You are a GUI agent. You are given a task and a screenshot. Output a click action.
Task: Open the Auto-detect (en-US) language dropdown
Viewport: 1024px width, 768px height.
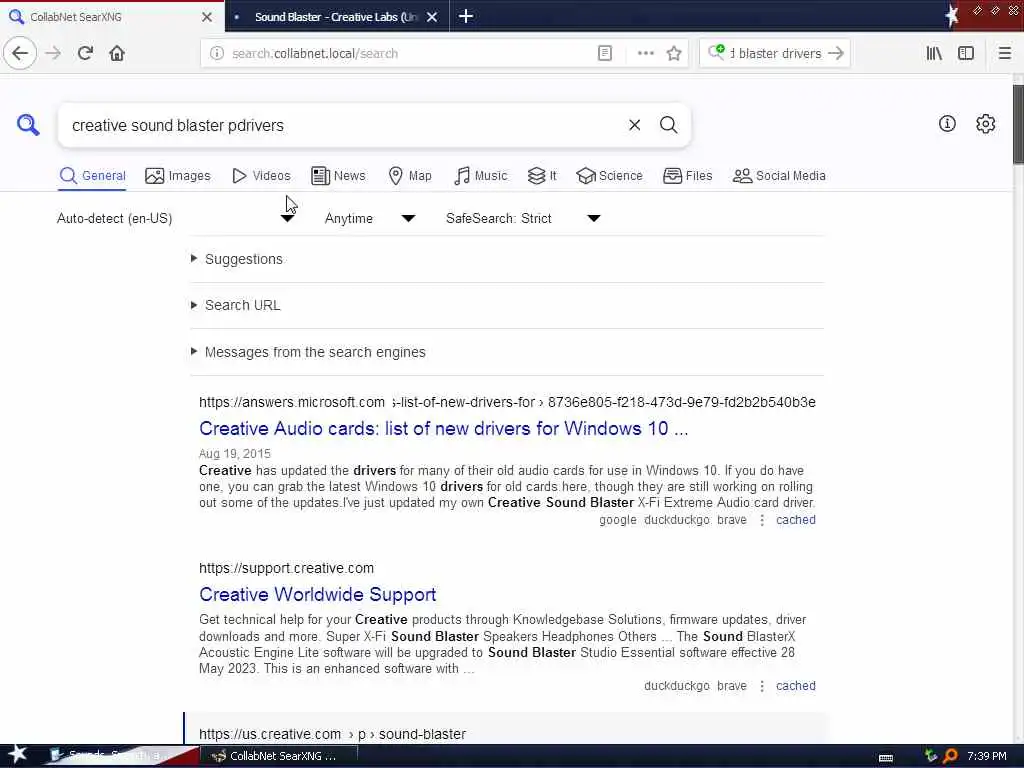(x=176, y=219)
